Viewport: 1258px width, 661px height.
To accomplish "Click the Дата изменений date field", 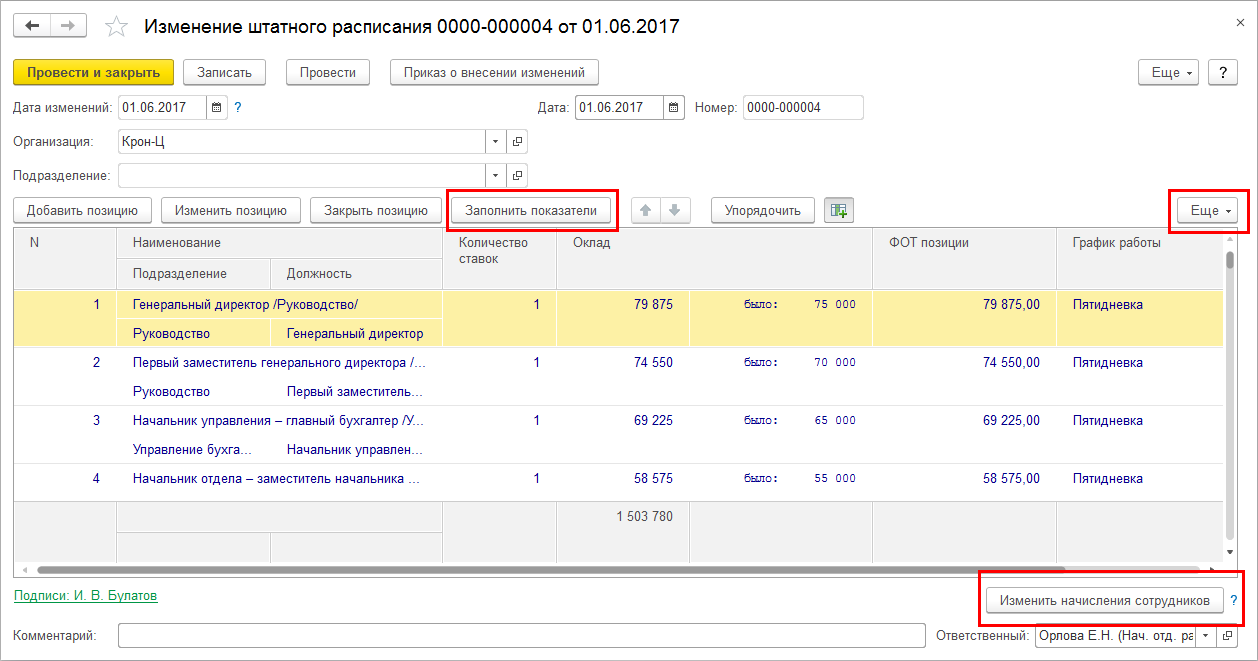I will [x=162, y=107].
